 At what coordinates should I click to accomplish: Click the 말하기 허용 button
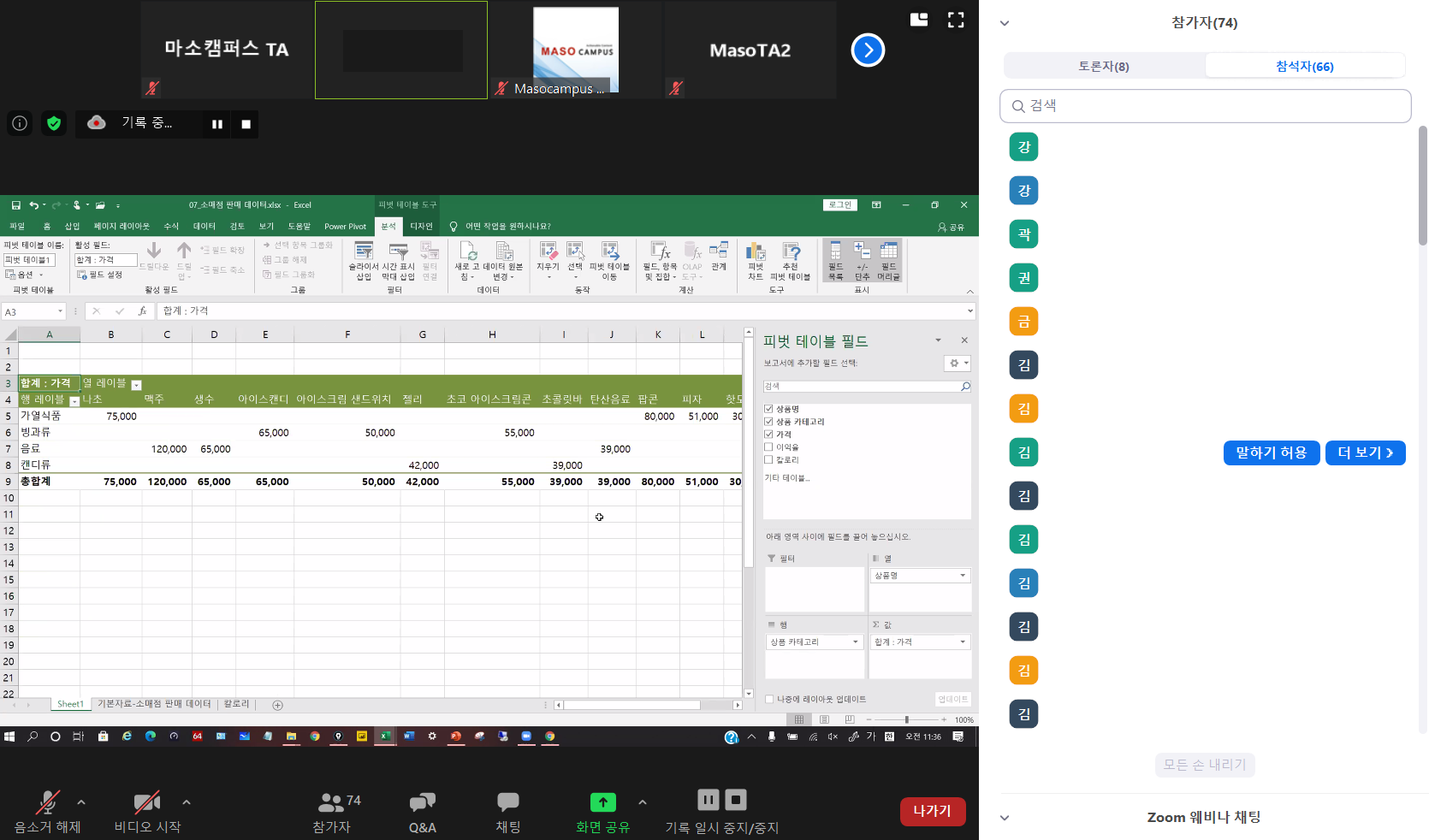click(1271, 453)
